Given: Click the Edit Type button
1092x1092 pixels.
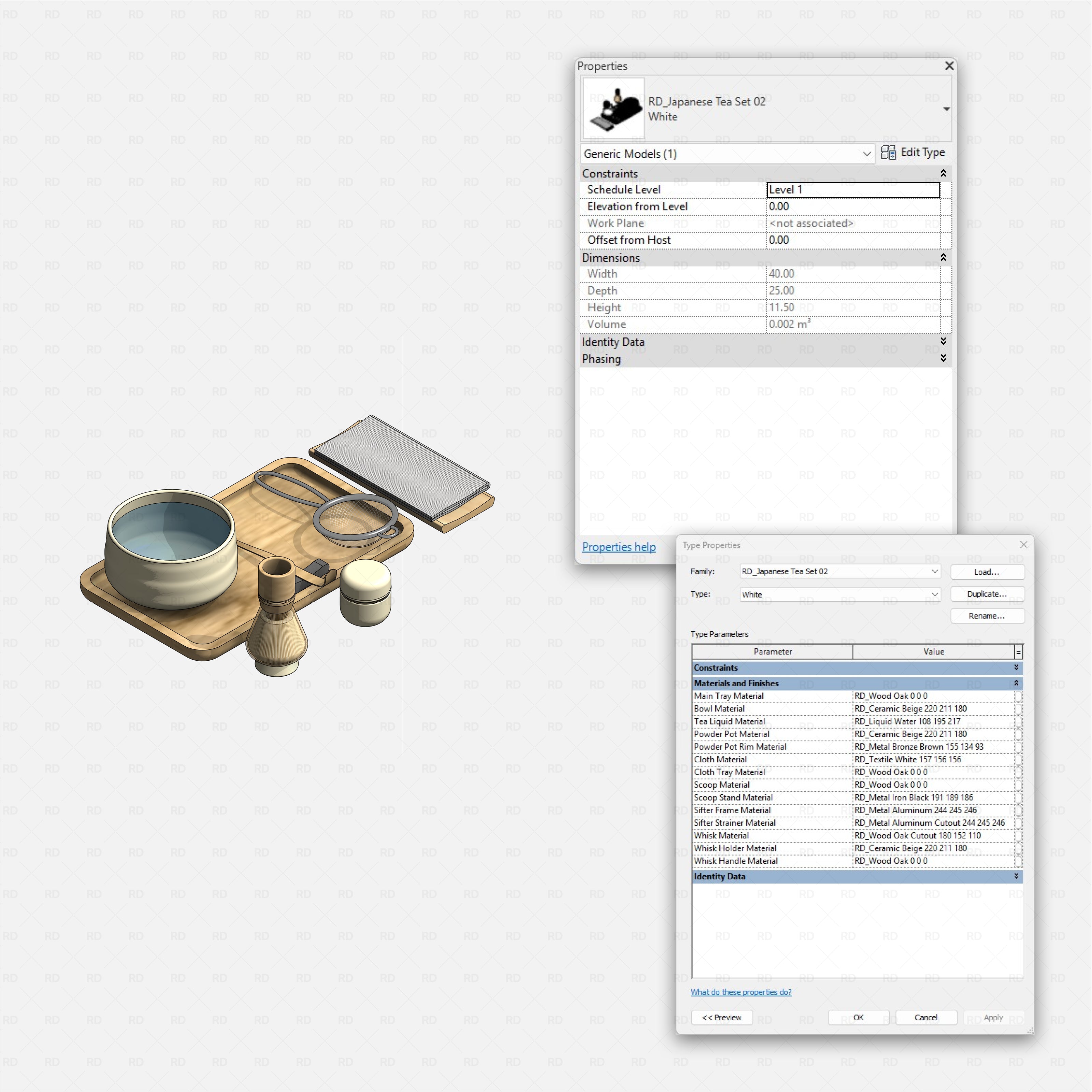Looking at the screenshot, I should click(x=913, y=153).
